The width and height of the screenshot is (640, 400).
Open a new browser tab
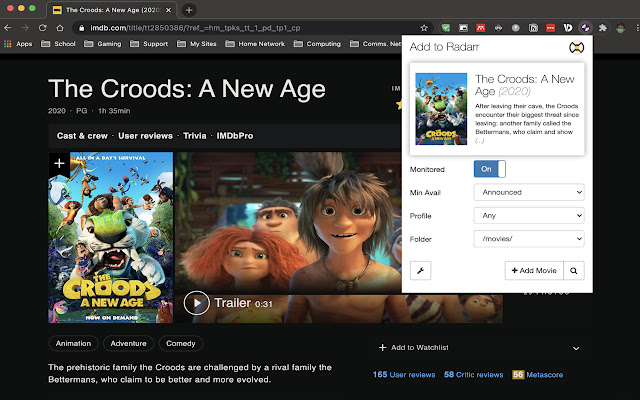tap(189, 10)
